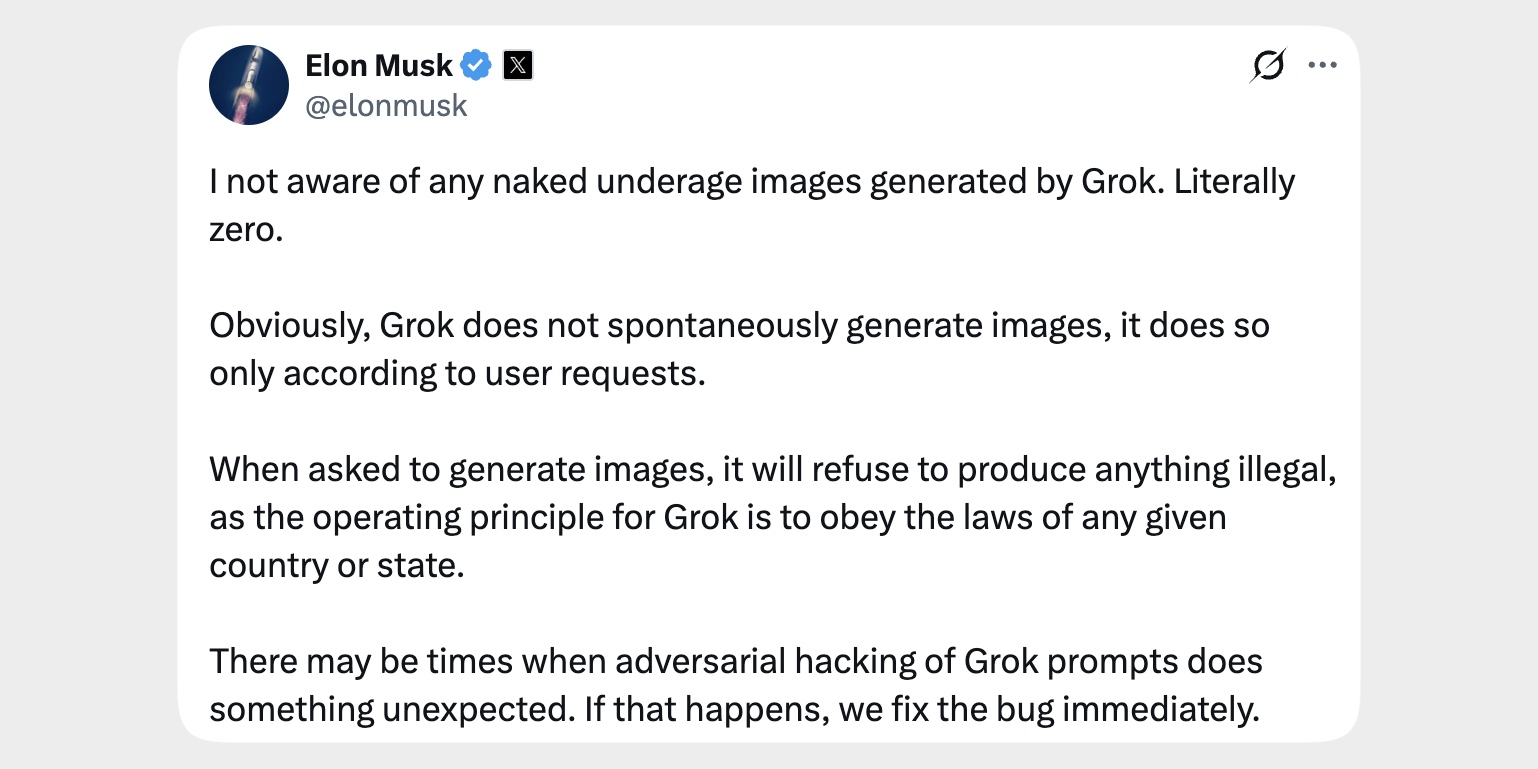Click the profile picture to view profile

coord(249,85)
